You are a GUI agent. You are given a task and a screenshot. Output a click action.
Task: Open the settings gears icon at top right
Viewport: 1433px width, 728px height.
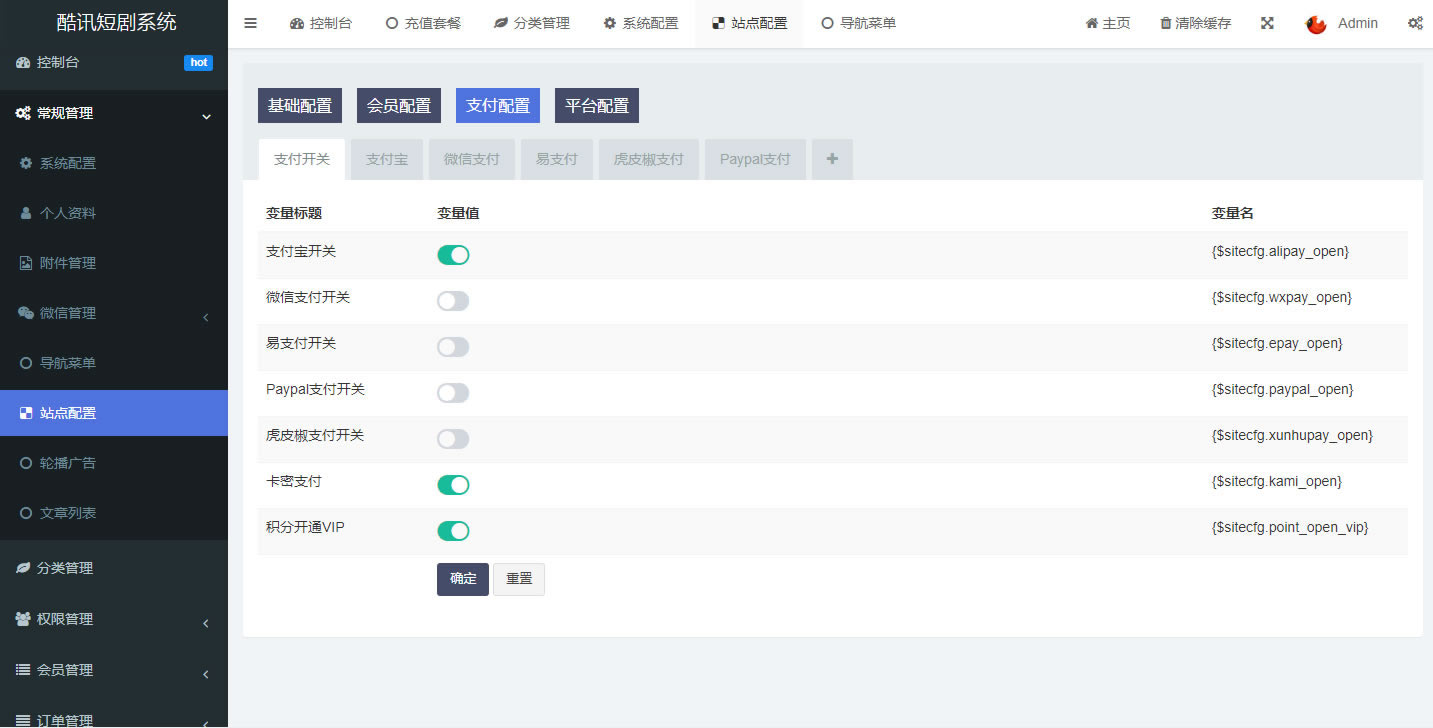coord(1415,23)
